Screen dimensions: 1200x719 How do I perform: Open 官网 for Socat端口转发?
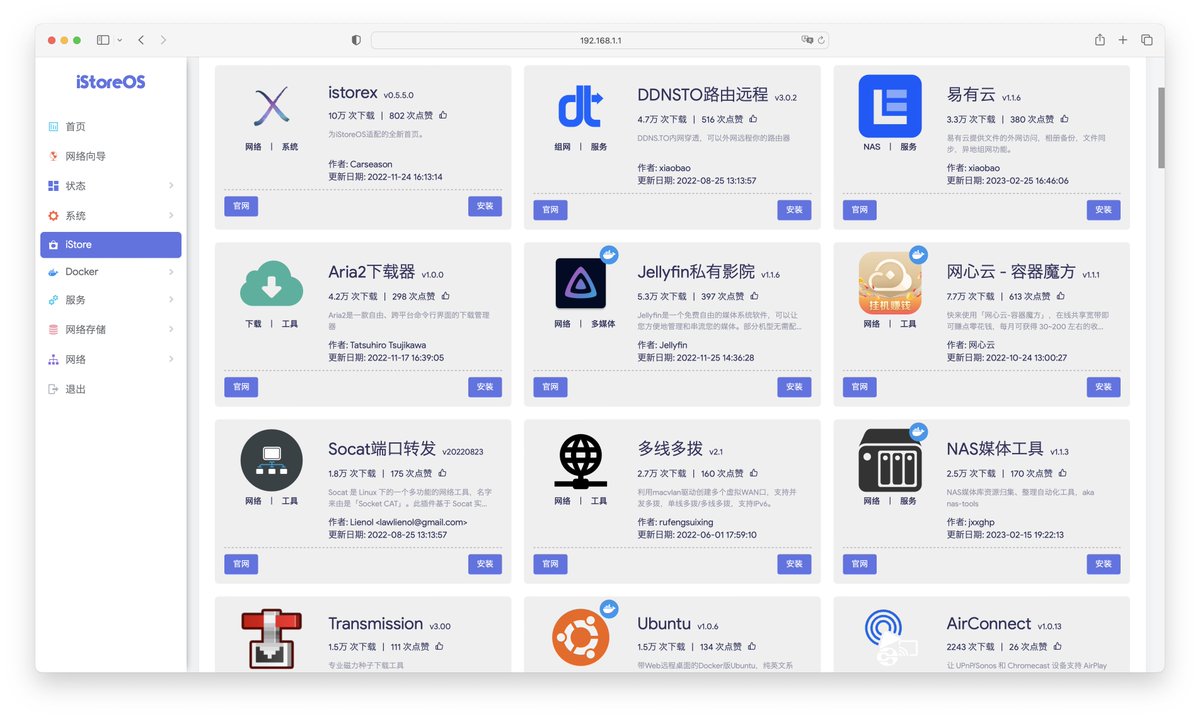[241, 564]
